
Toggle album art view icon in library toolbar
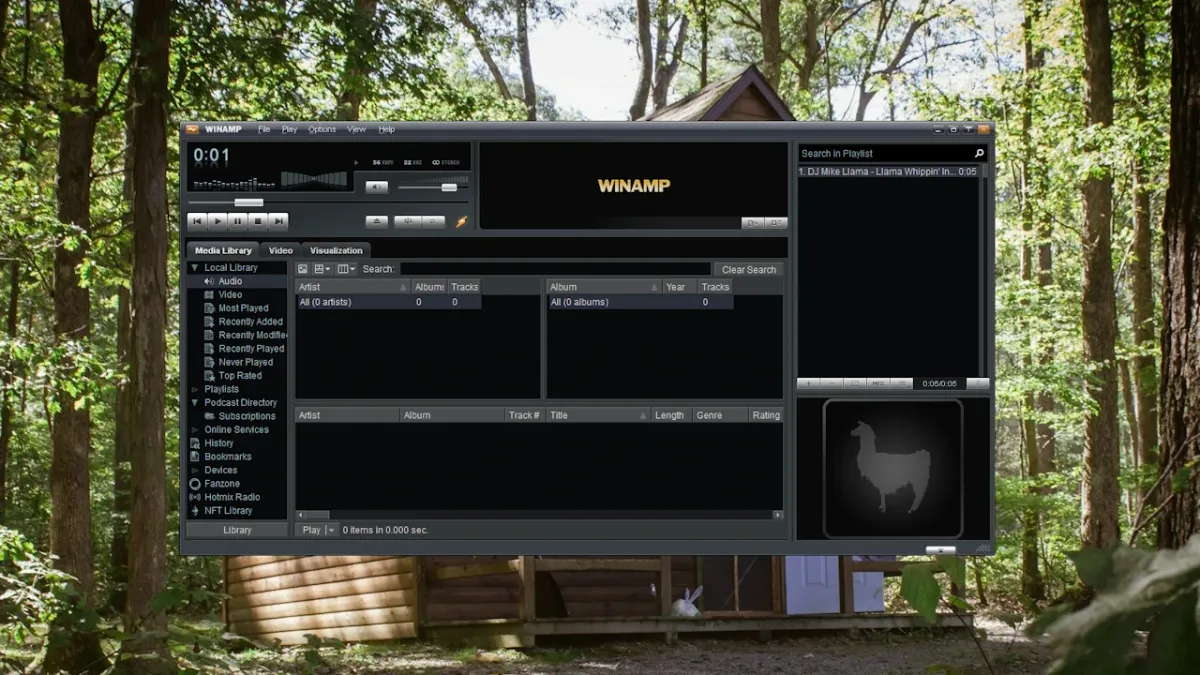coord(302,269)
